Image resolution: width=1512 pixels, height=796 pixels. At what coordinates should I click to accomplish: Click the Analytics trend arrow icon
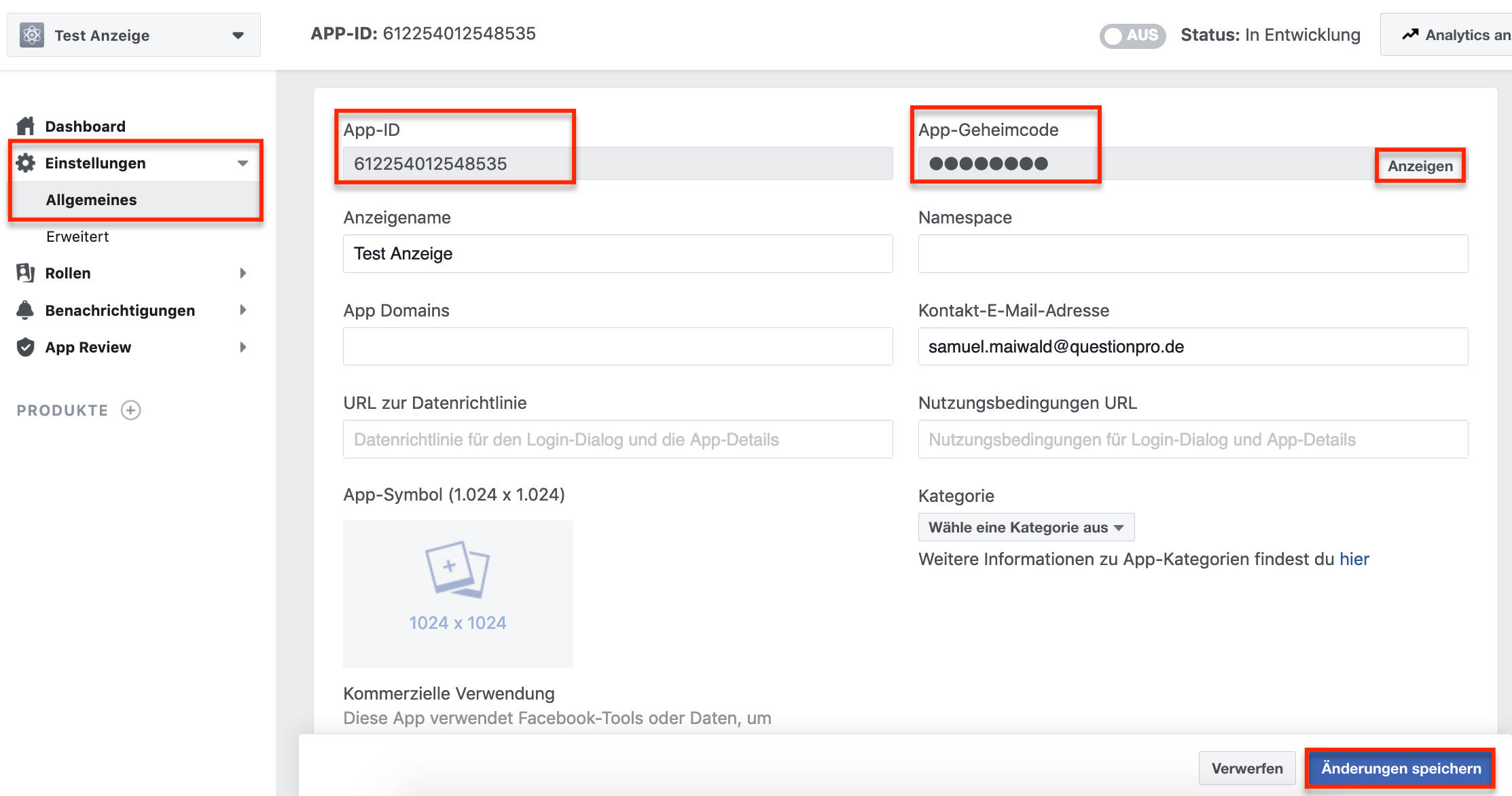pyautogui.click(x=1410, y=35)
